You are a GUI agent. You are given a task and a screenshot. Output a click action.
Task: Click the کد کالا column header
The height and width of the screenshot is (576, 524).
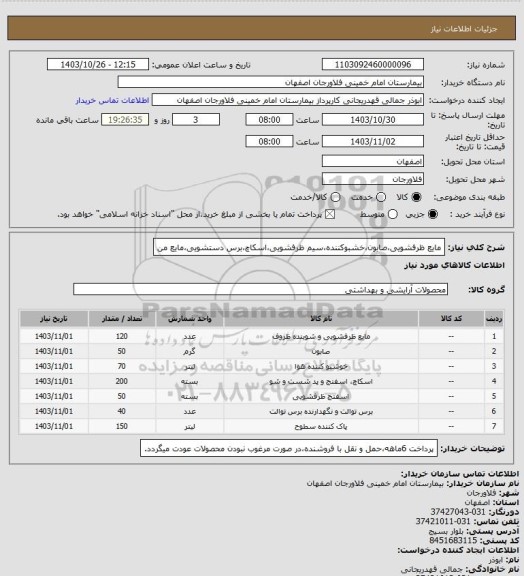coord(451,319)
